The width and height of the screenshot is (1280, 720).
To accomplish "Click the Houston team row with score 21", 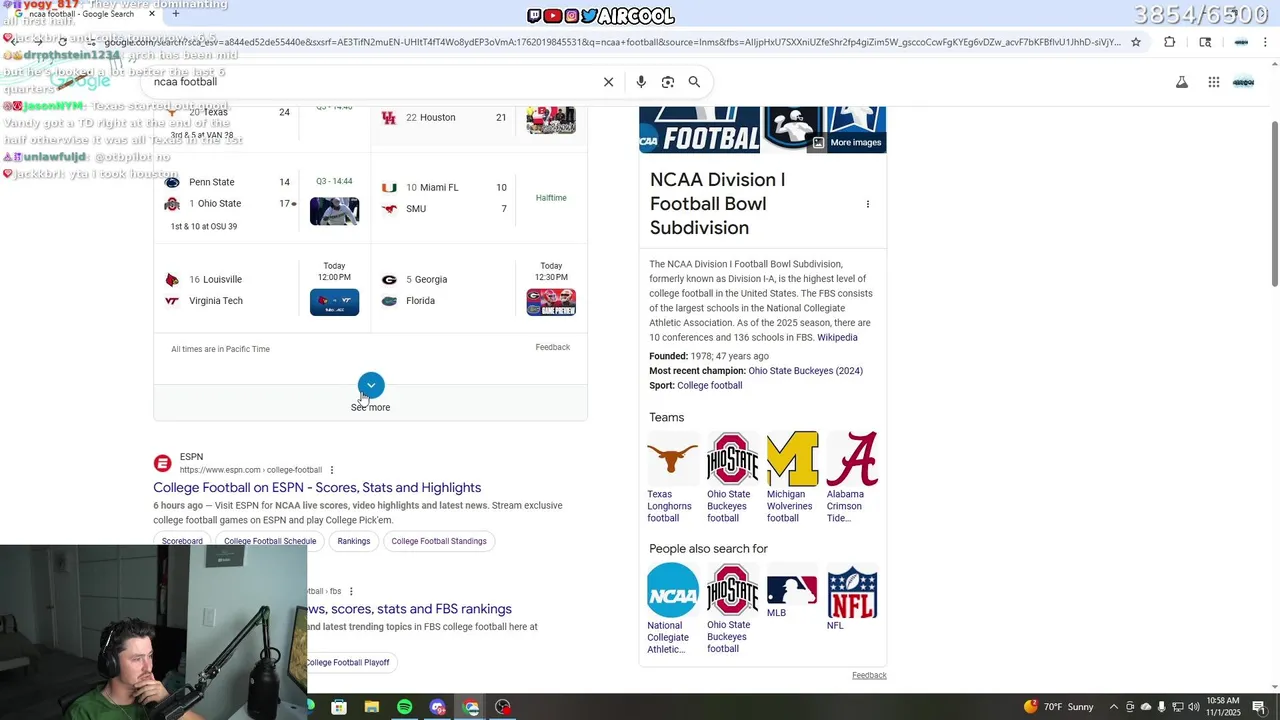I will (445, 118).
